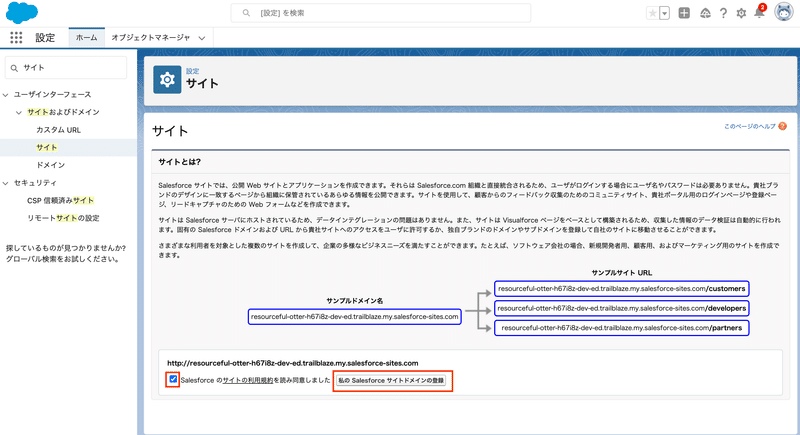Click the sample domain name box
This screenshot has height=435, width=800.
coord(355,317)
